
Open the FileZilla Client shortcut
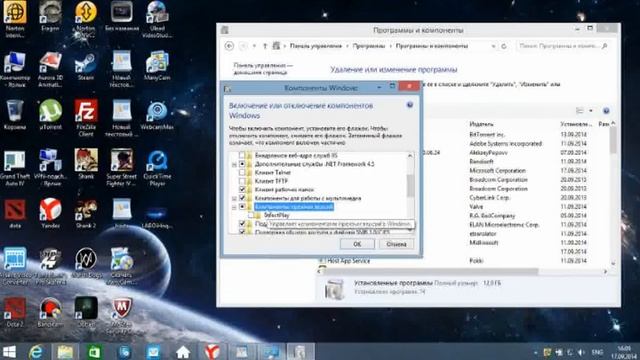coord(86,118)
